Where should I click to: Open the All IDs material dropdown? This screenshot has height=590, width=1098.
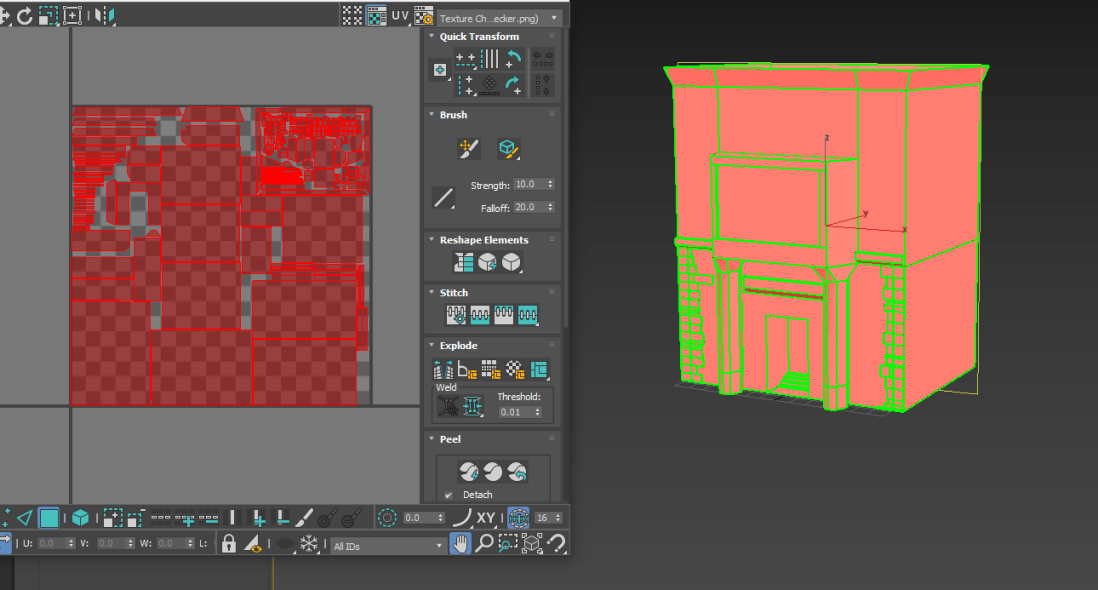click(x=388, y=546)
